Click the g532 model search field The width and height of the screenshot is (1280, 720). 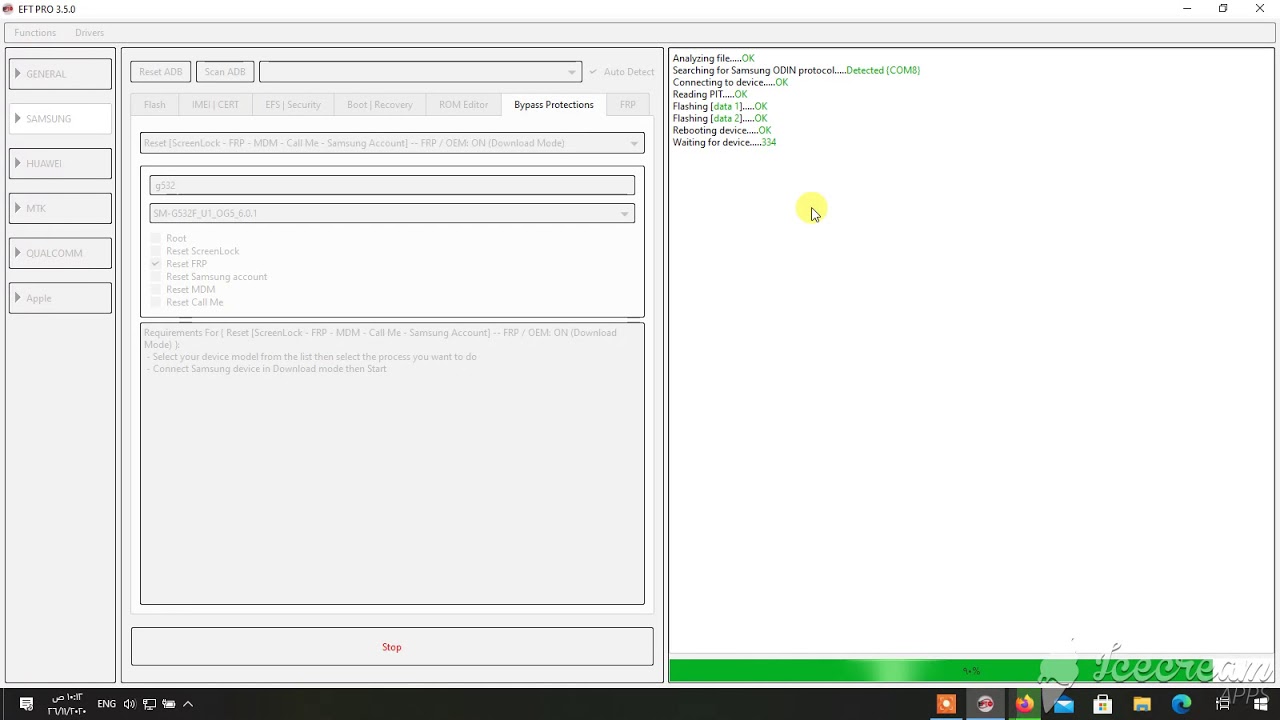click(392, 185)
